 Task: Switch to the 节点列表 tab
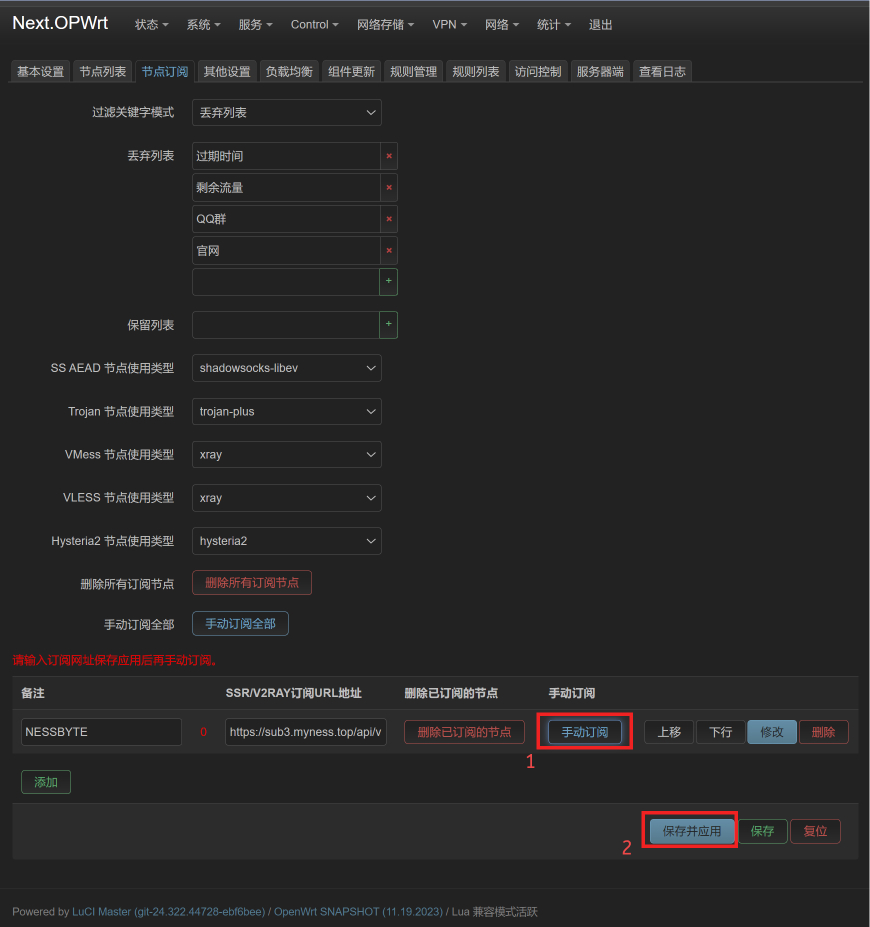(102, 72)
